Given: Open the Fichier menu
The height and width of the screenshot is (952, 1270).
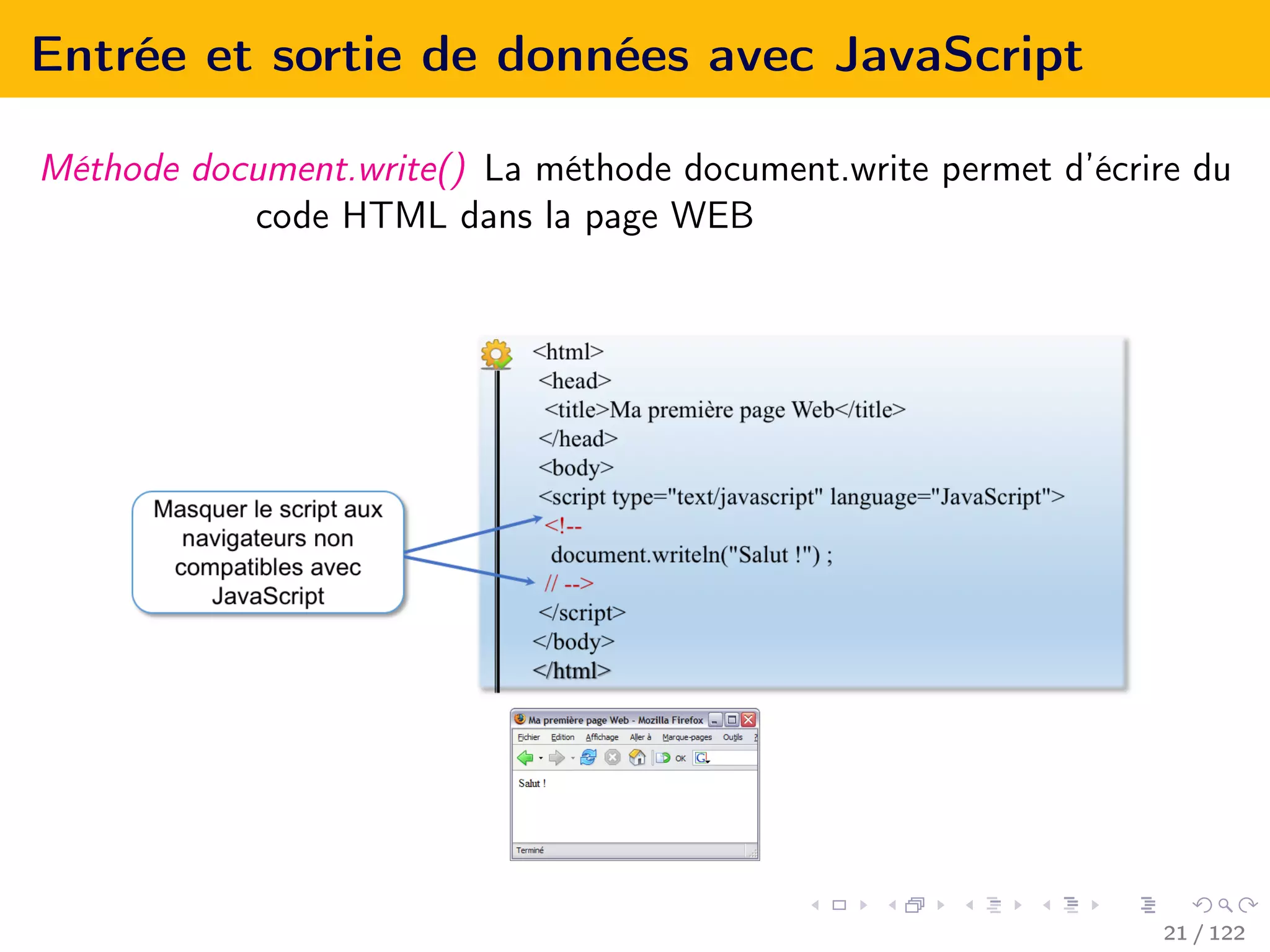Looking at the screenshot, I should 528,737.
